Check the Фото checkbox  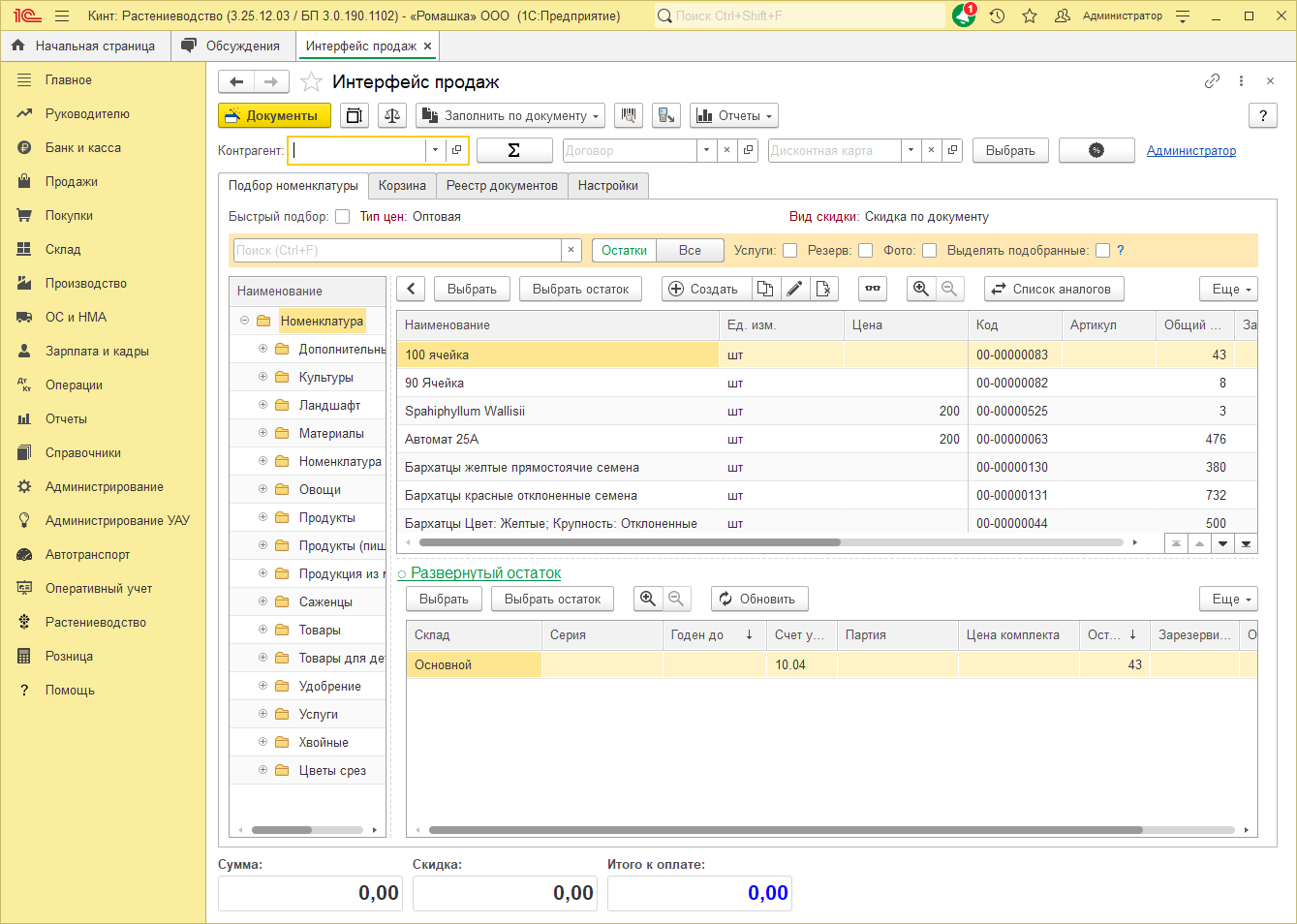click(x=930, y=251)
